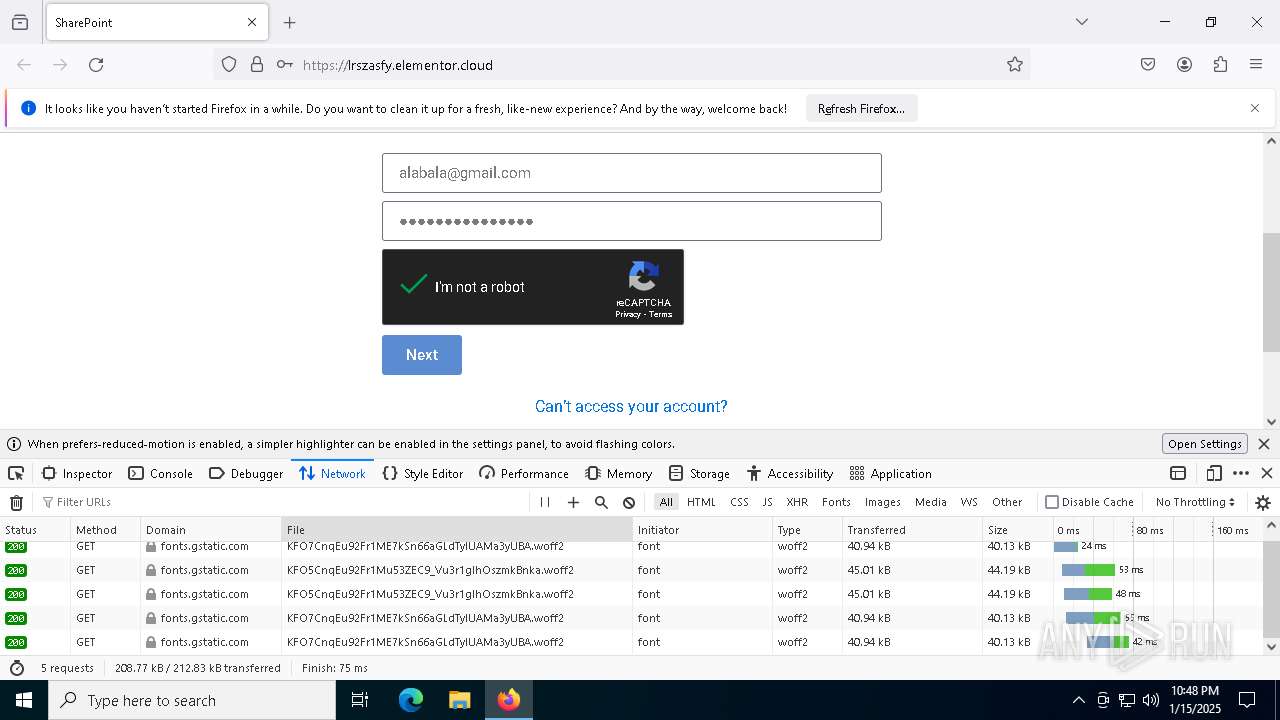
Task: Close the reduced-motion notice
Action: click(1264, 444)
